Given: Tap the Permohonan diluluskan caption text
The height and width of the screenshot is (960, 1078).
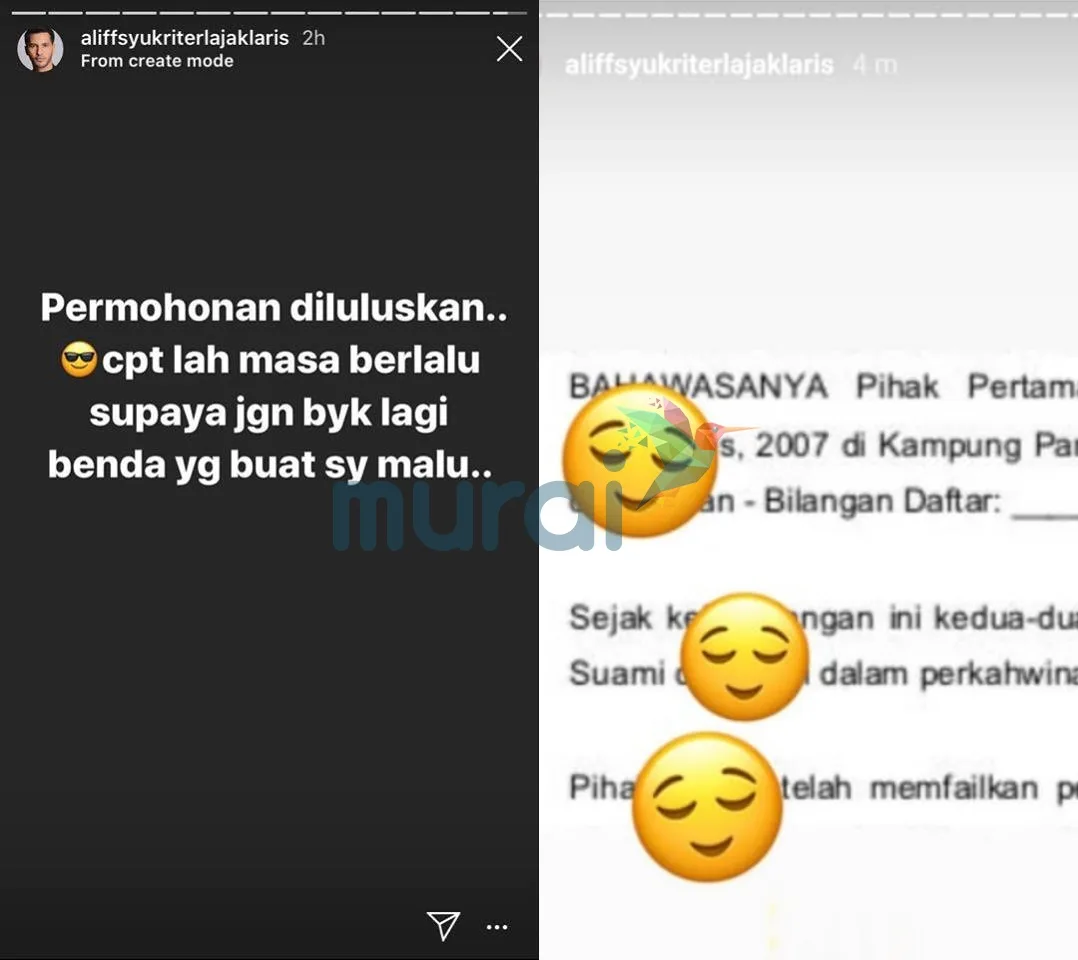Looking at the screenshot, I should pos(274,307).
